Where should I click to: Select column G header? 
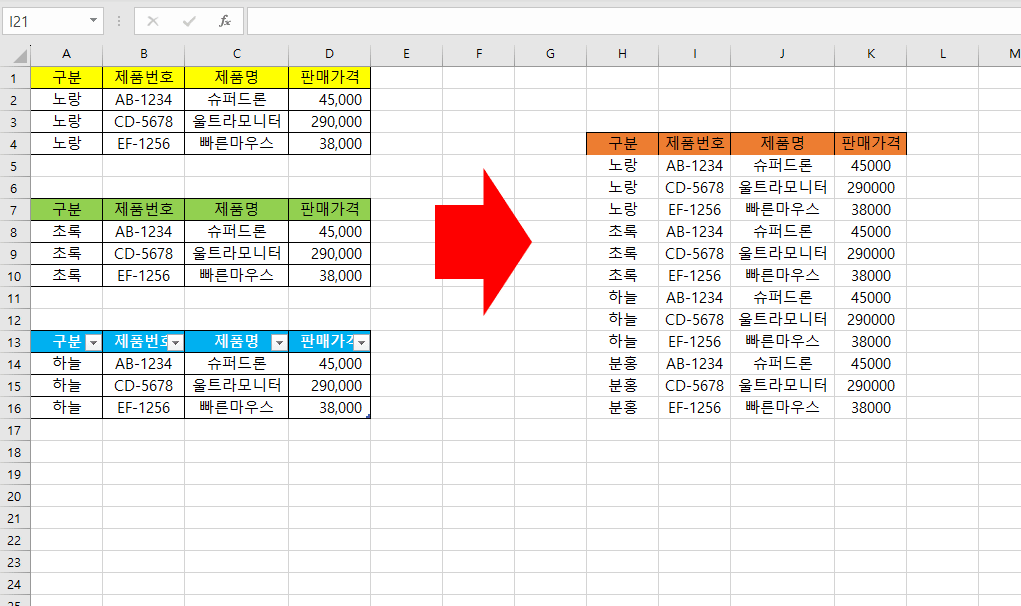[x=550, y=54]
